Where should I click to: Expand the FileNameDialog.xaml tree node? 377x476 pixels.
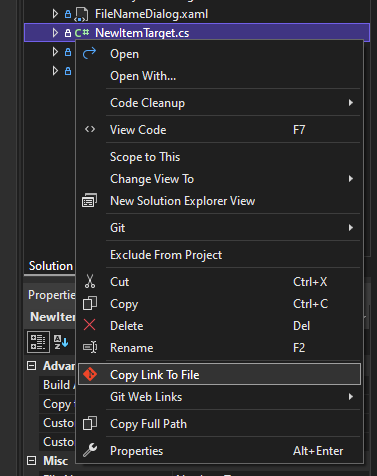point(55,14)
